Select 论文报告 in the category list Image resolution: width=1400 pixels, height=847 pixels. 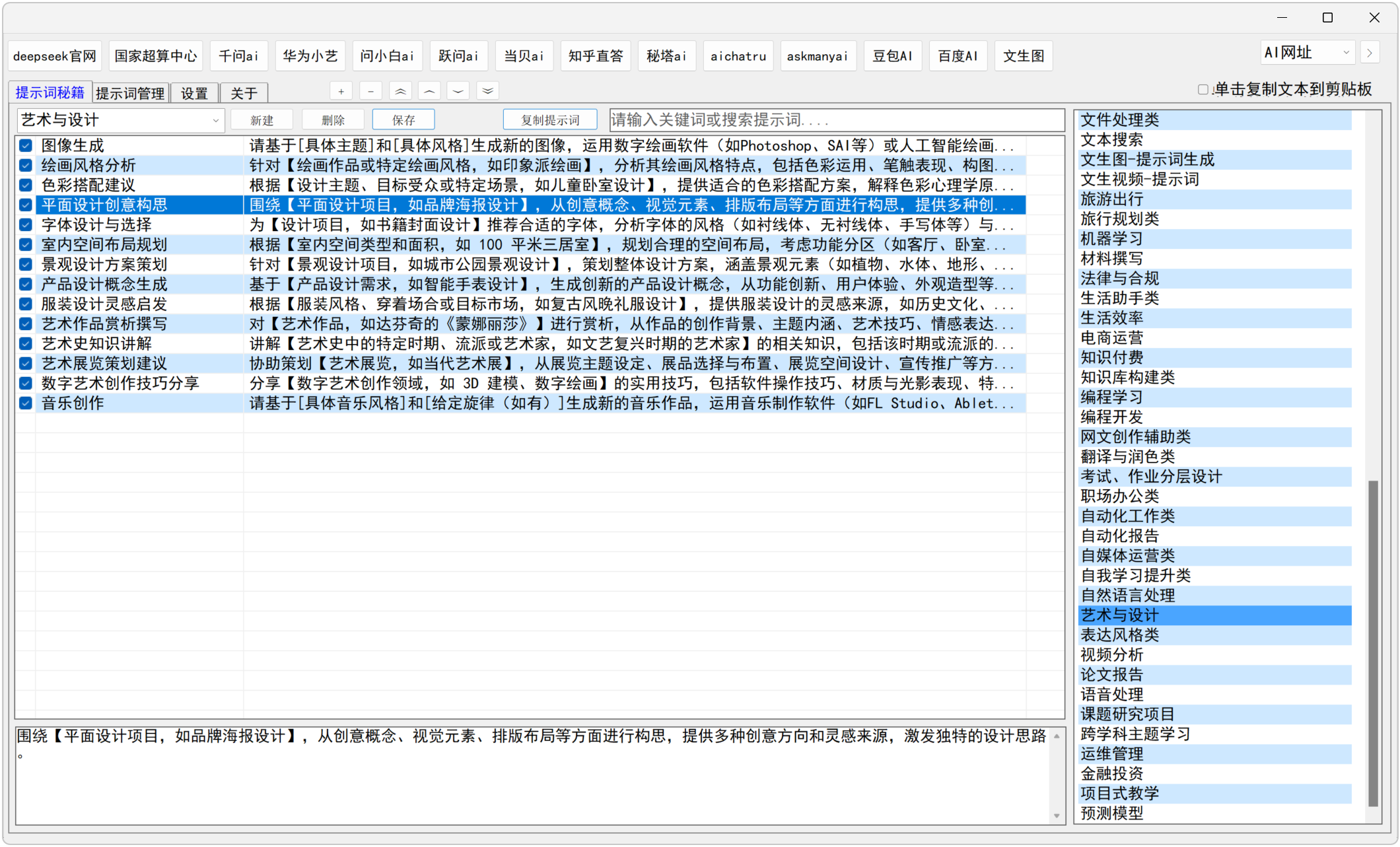[1215, 675]
